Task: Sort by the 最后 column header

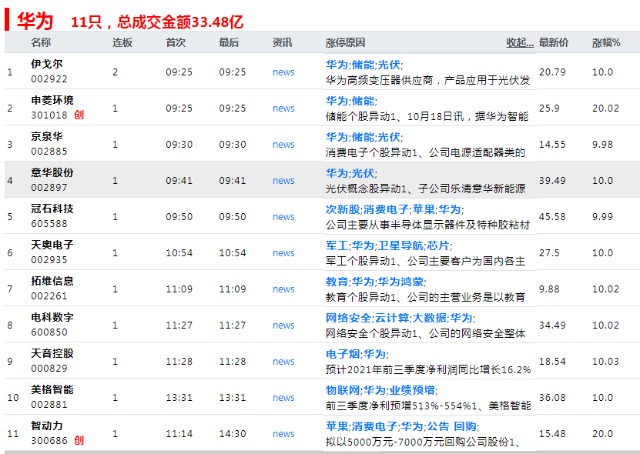Action: [229, 42]
